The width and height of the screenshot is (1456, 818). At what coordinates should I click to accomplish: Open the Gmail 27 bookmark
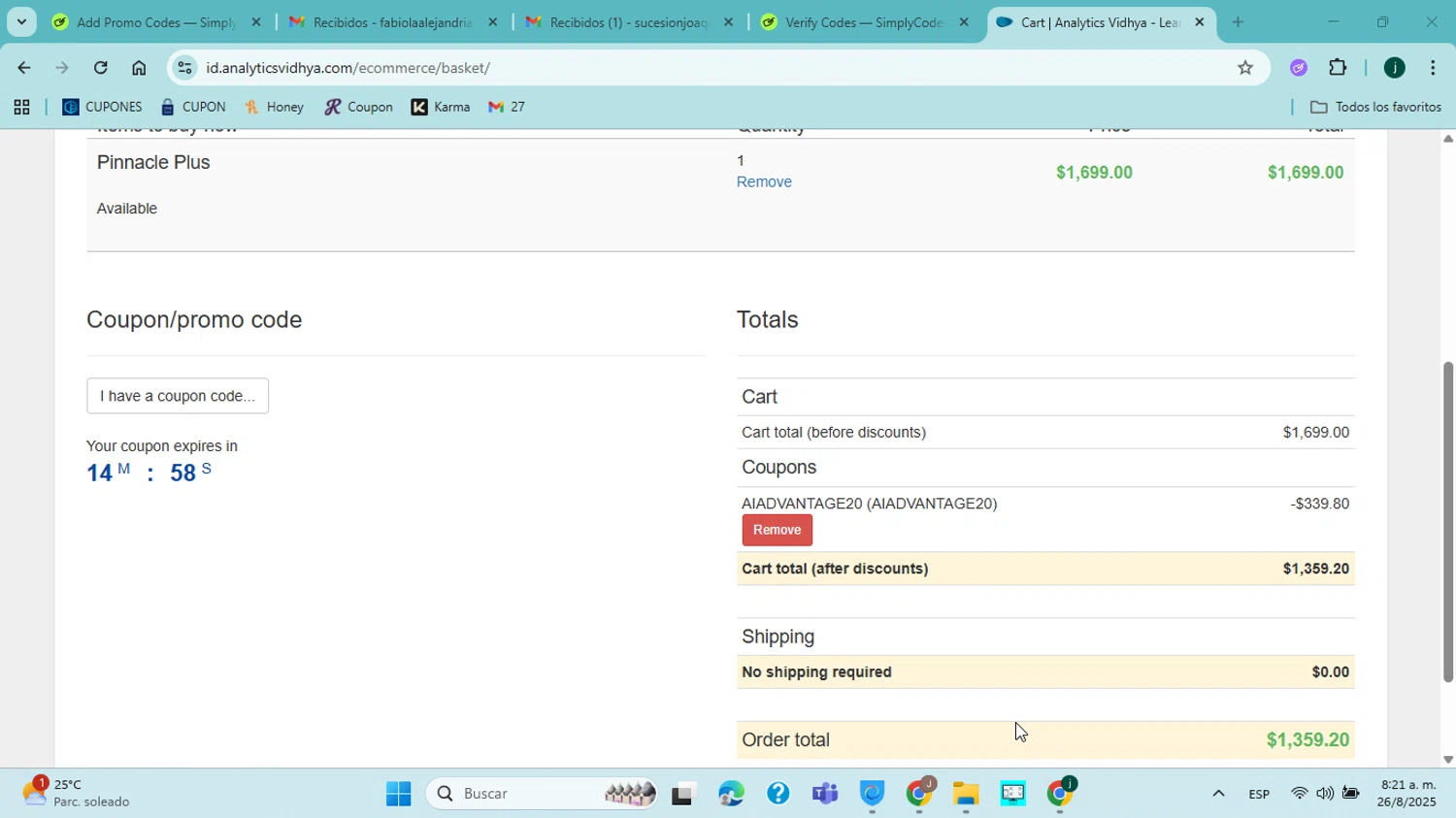tap(507, 108)
